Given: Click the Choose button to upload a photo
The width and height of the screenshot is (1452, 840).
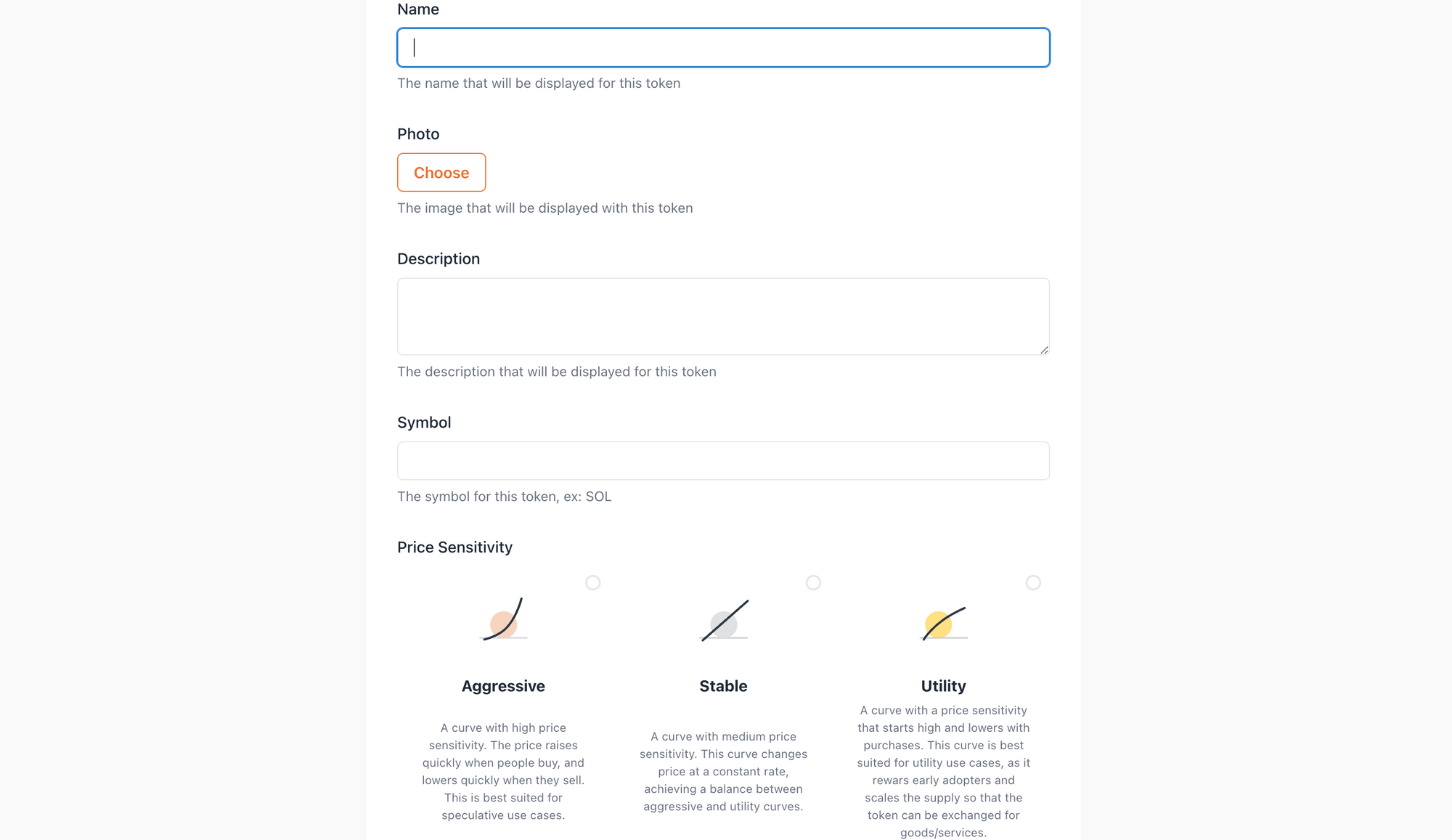Looking at the screenshot, I should (x=441, y=172).
